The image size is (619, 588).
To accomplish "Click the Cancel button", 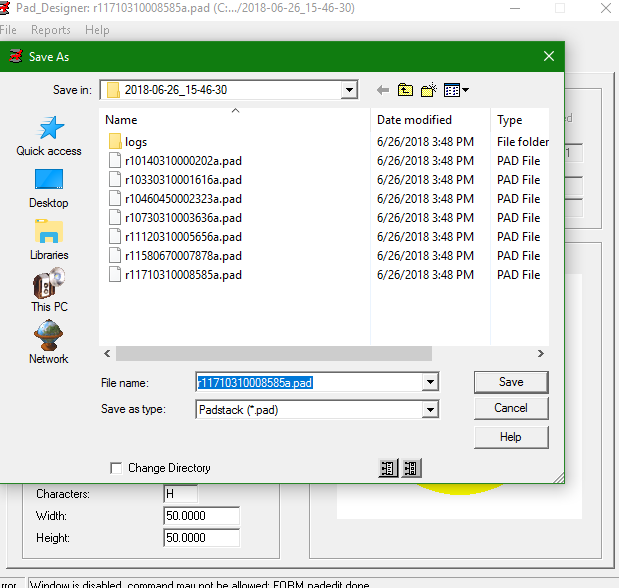I will click(511, 408).
